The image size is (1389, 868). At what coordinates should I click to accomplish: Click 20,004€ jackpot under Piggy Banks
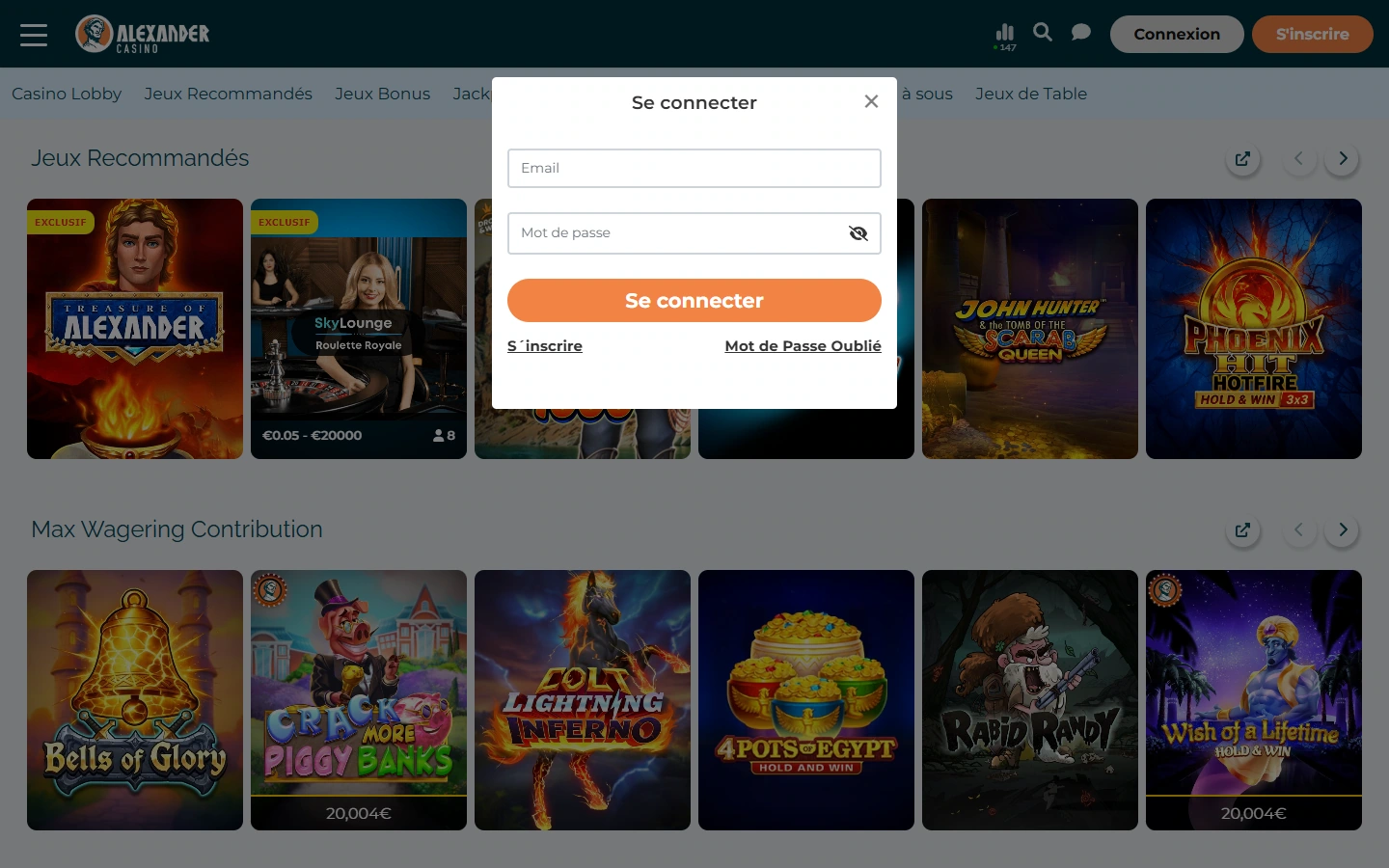tap(359, 813)
